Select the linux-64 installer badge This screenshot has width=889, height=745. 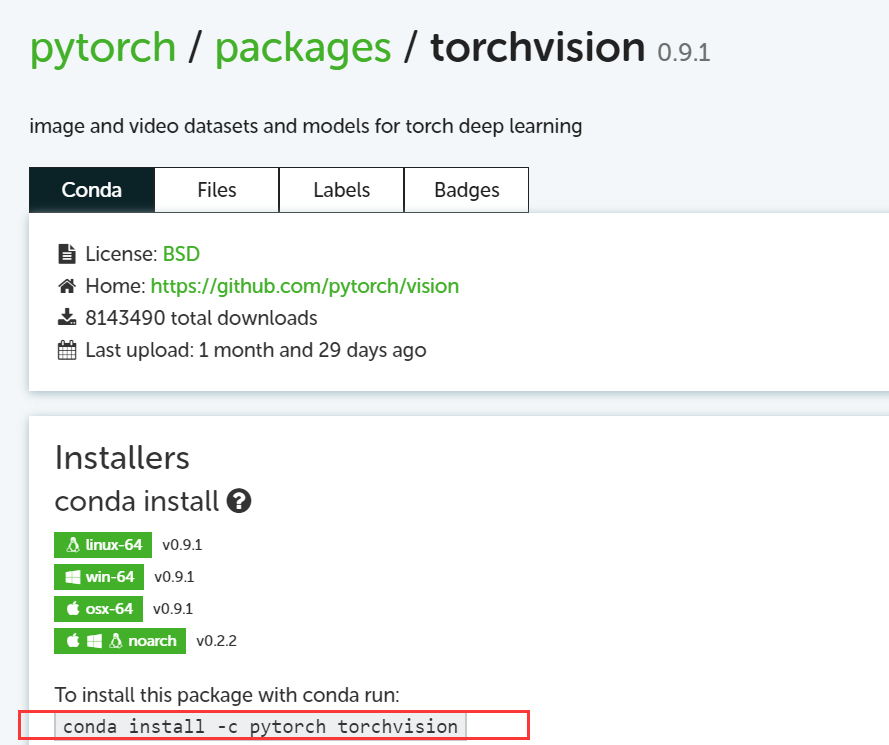[102, 544]
